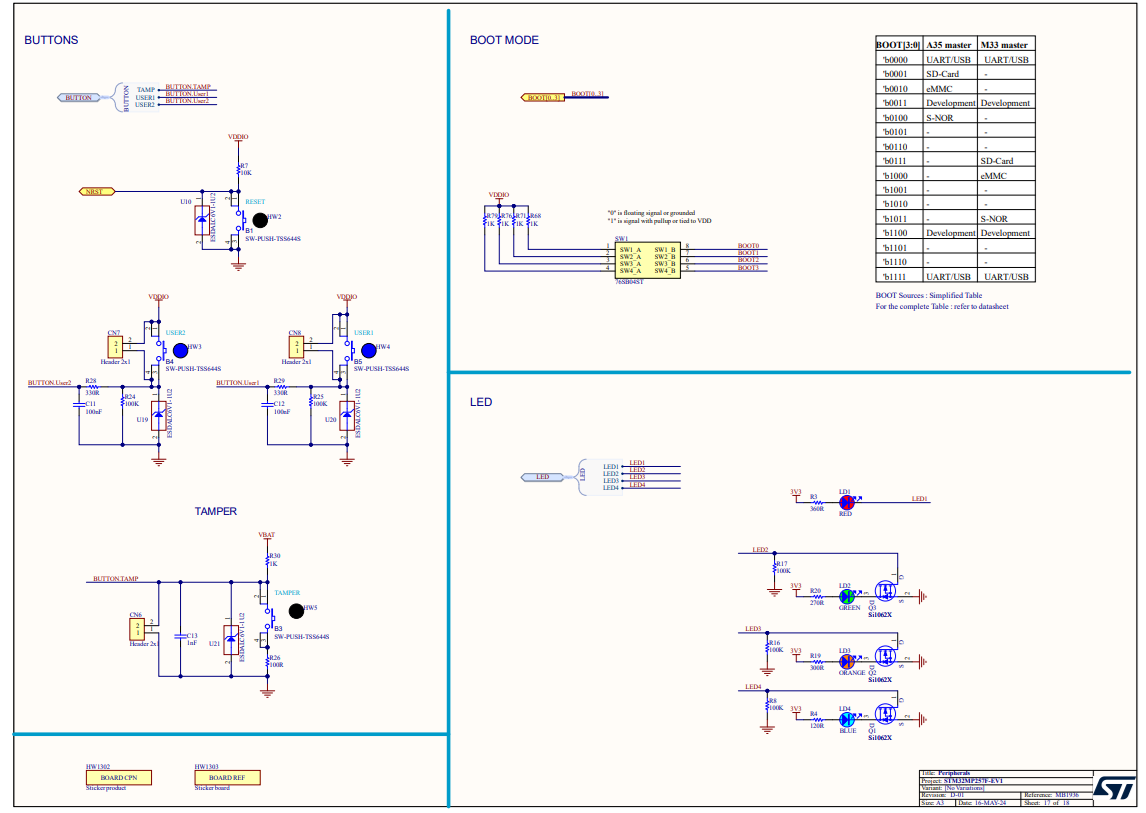Select the USER2 switch label
This screenshot has width=1146, height=813.
point(175,333)
